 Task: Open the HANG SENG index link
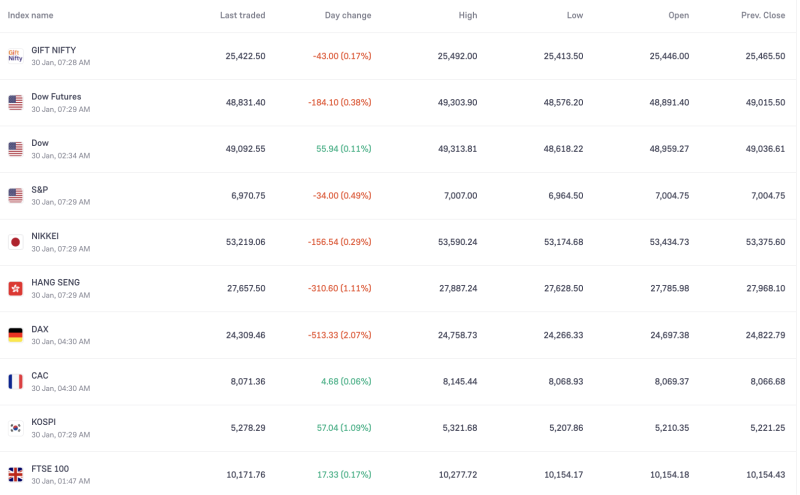click(55, 282)
